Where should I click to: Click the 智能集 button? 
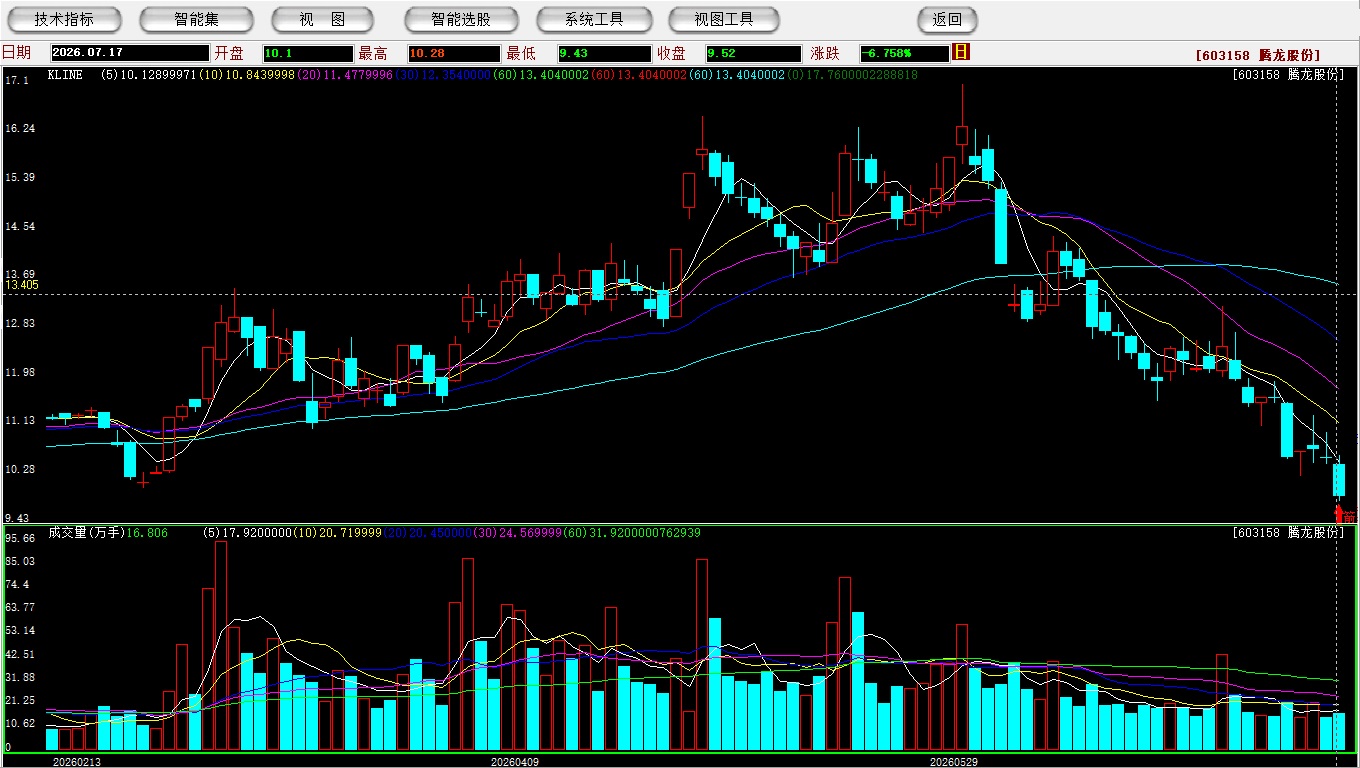[x=196, y=20]
